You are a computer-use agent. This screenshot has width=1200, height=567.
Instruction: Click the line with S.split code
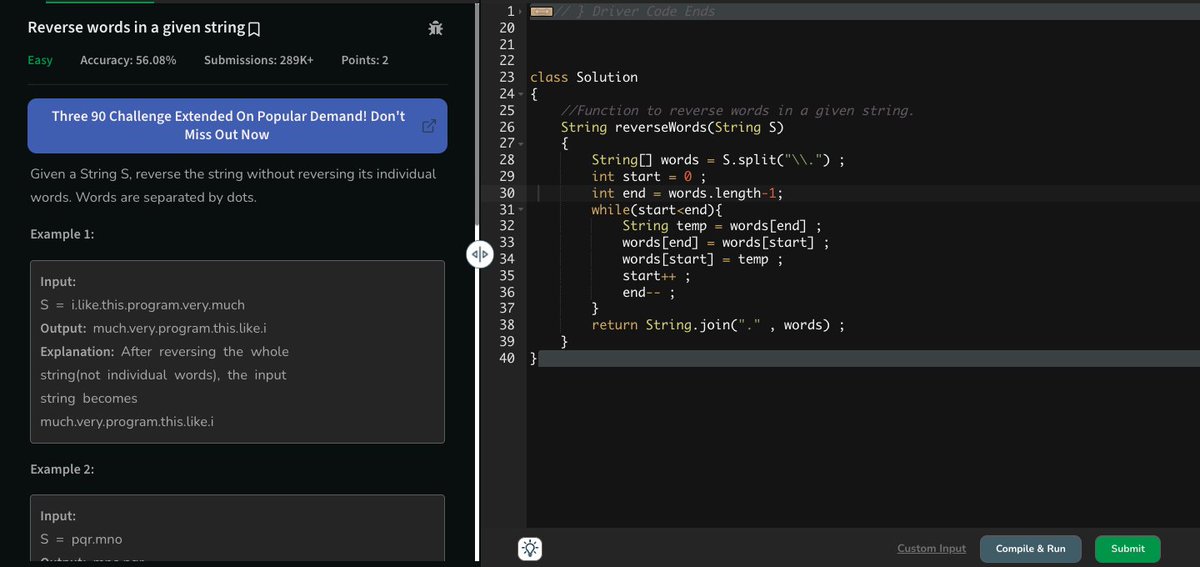pyautogui.click(x=720, y=160)
